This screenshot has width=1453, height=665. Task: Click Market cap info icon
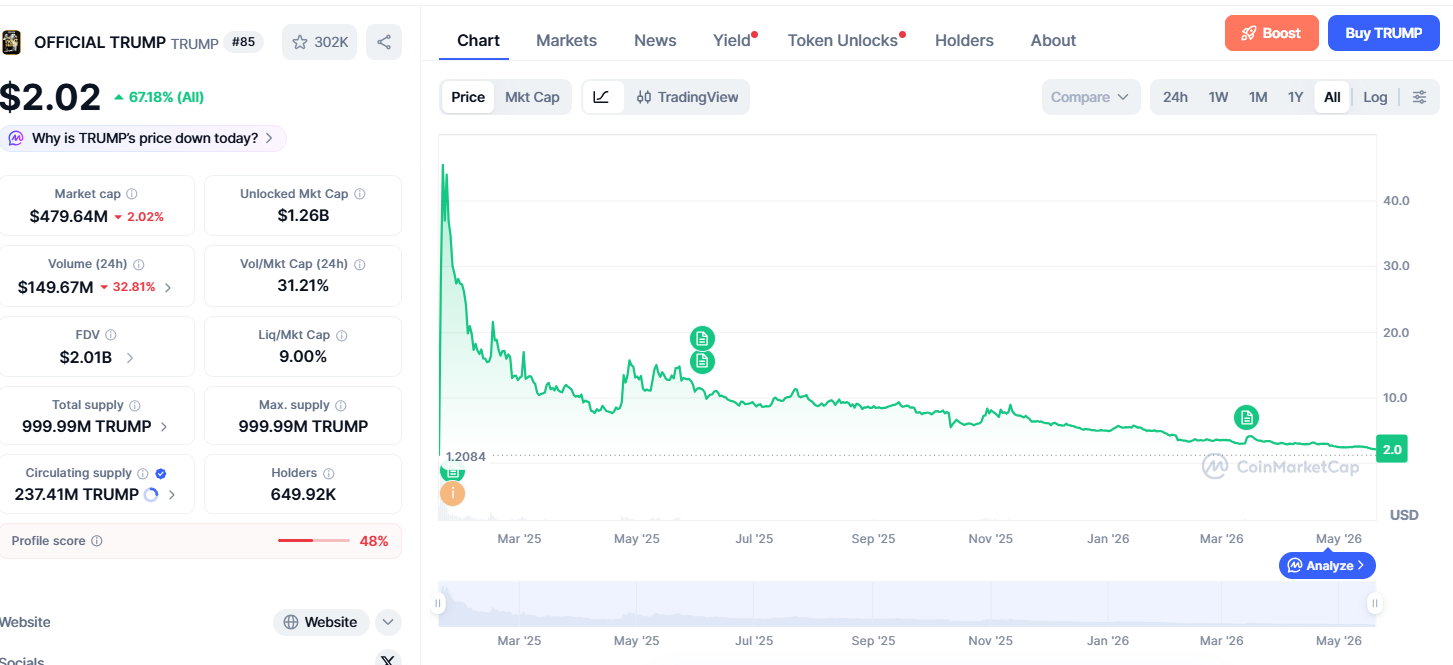pos(132,194)
